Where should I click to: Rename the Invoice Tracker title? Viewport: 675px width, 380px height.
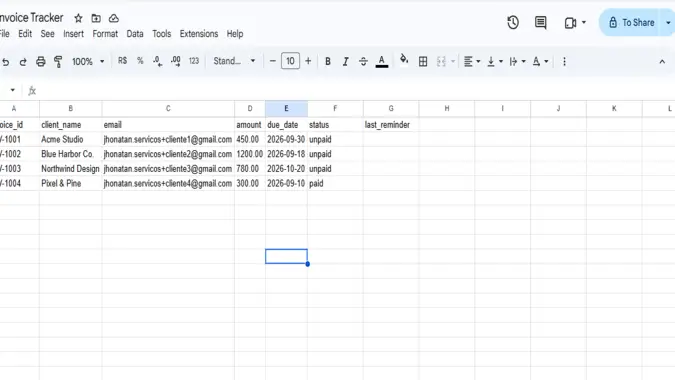click(31, 18)
